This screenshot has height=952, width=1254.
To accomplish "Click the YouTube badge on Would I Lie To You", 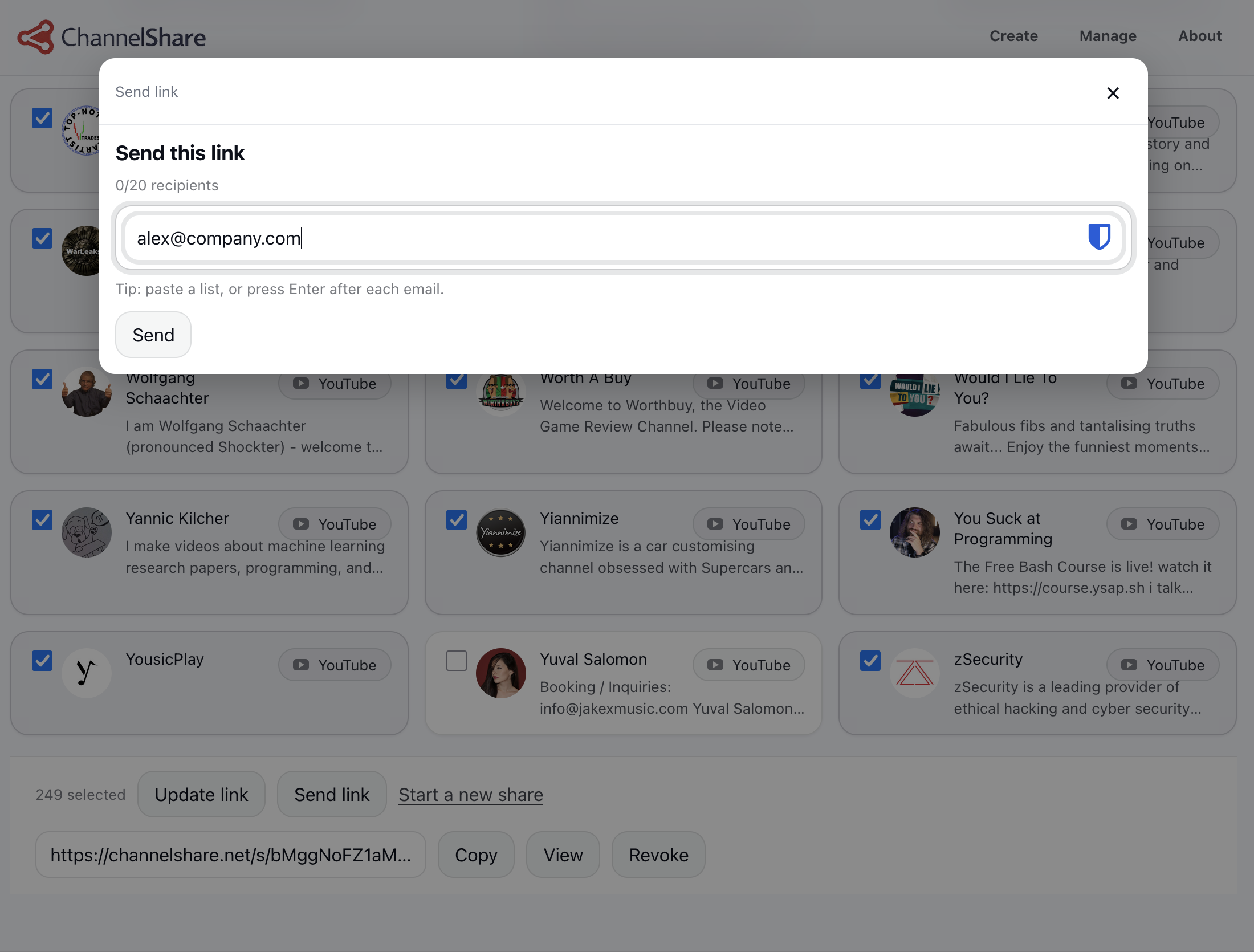I will pyautogui.click(x=1163, y=384).
